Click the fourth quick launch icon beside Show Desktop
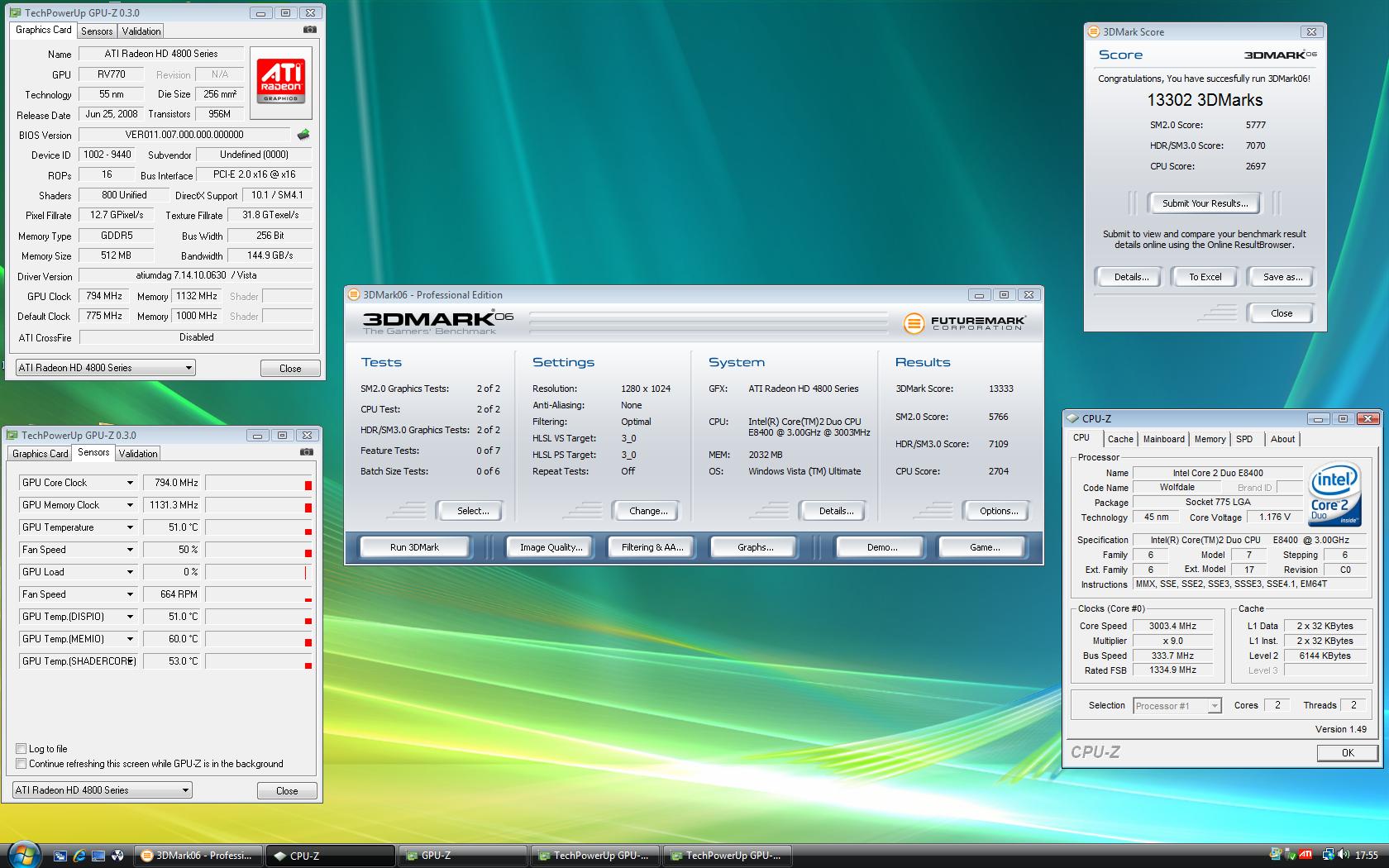Screen dimensions: 1389x868 tap(117, 856)
